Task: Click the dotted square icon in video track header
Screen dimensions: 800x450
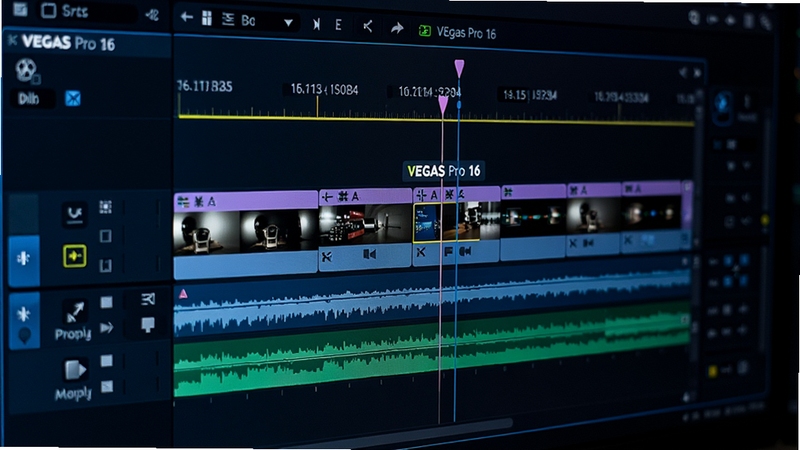Action: click(106, 206)
